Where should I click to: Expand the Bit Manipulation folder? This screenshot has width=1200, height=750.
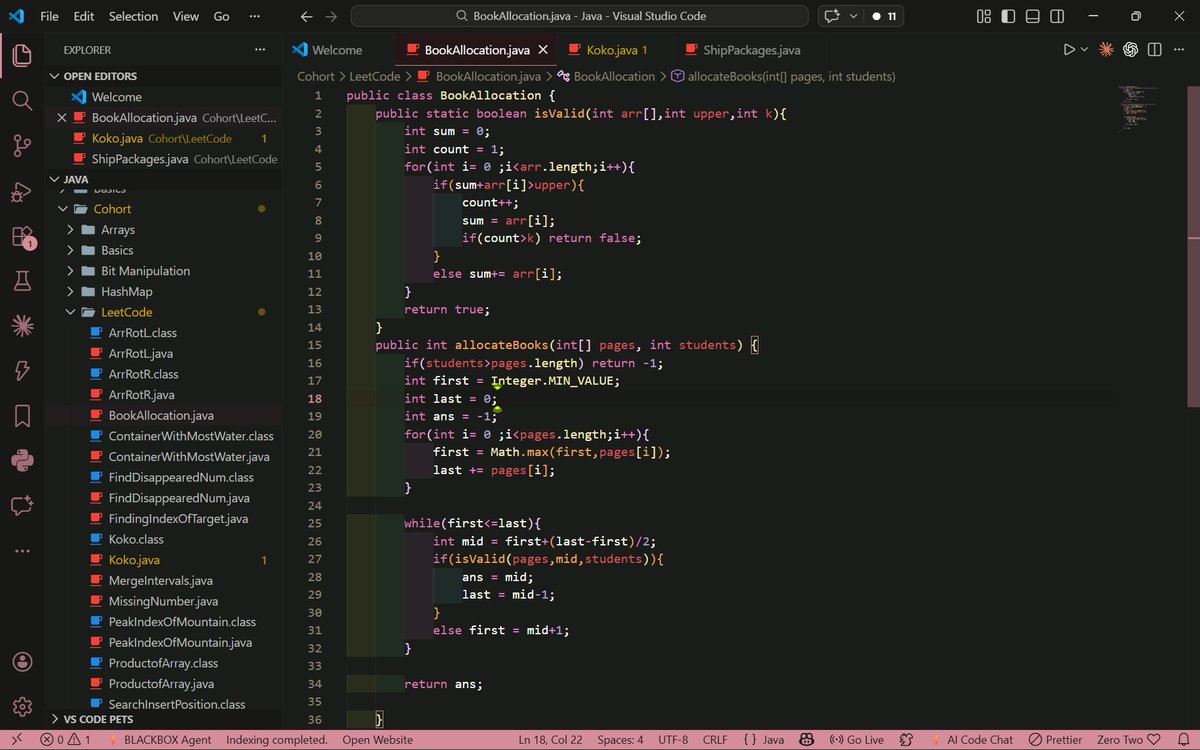pos(145,271)
